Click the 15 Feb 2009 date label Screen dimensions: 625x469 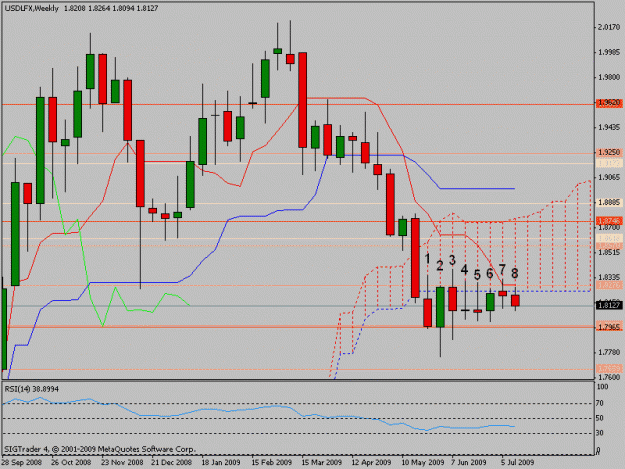[271, 462]
